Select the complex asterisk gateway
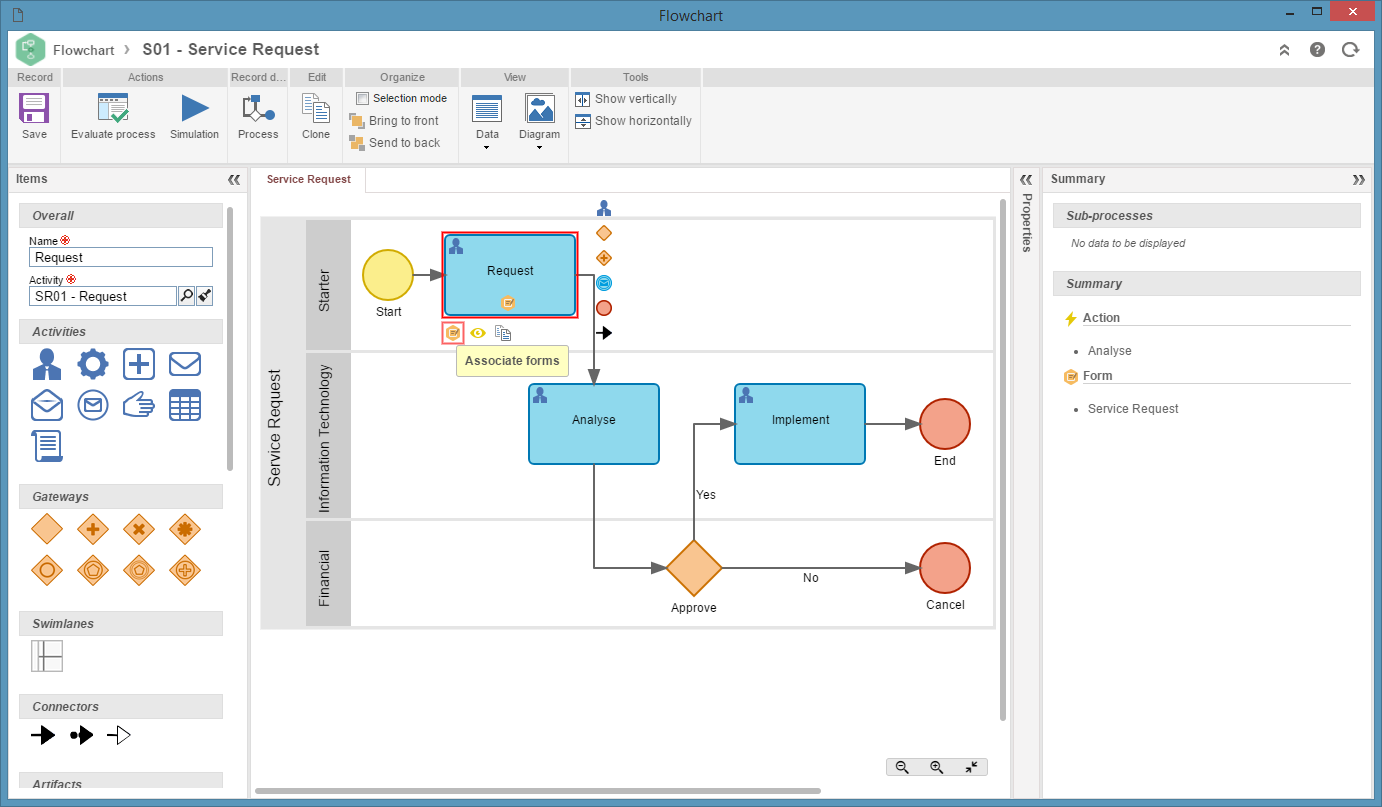Viewport: 1382px width, 807px height. pos(185,529)
